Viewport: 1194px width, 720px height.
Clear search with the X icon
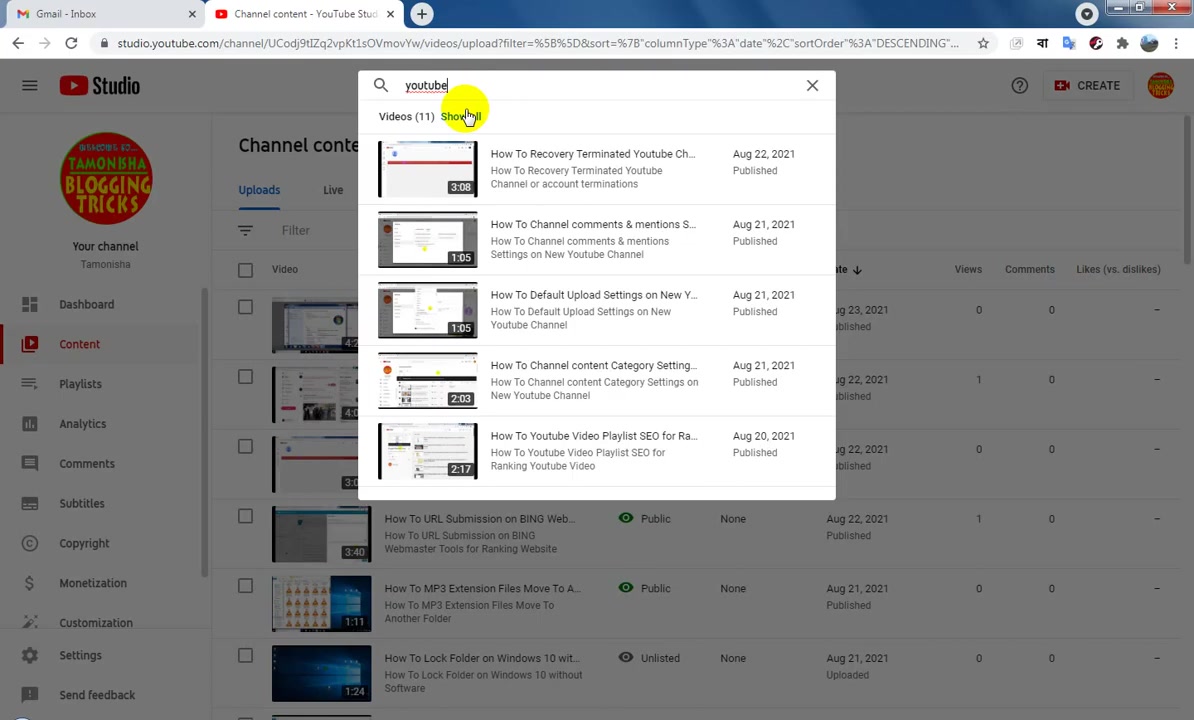[812, 85]
